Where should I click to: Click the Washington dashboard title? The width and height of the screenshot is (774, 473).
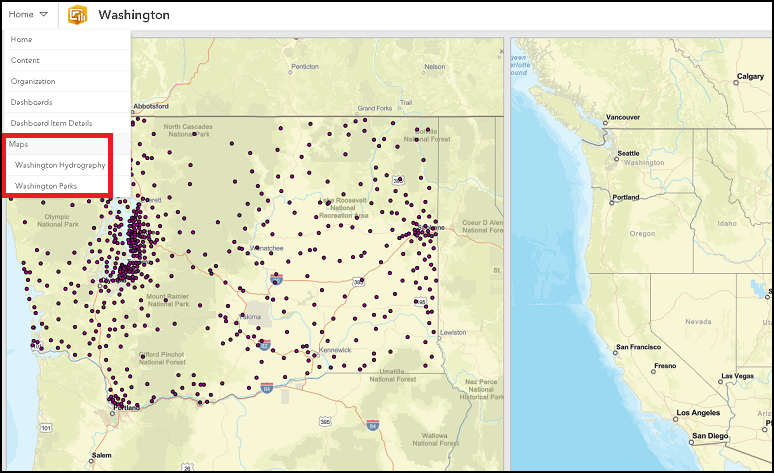tap(134, 15)
